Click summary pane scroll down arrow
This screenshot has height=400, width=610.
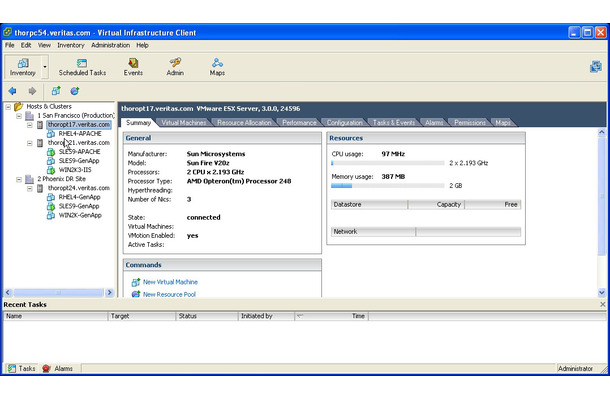[601, 293]
